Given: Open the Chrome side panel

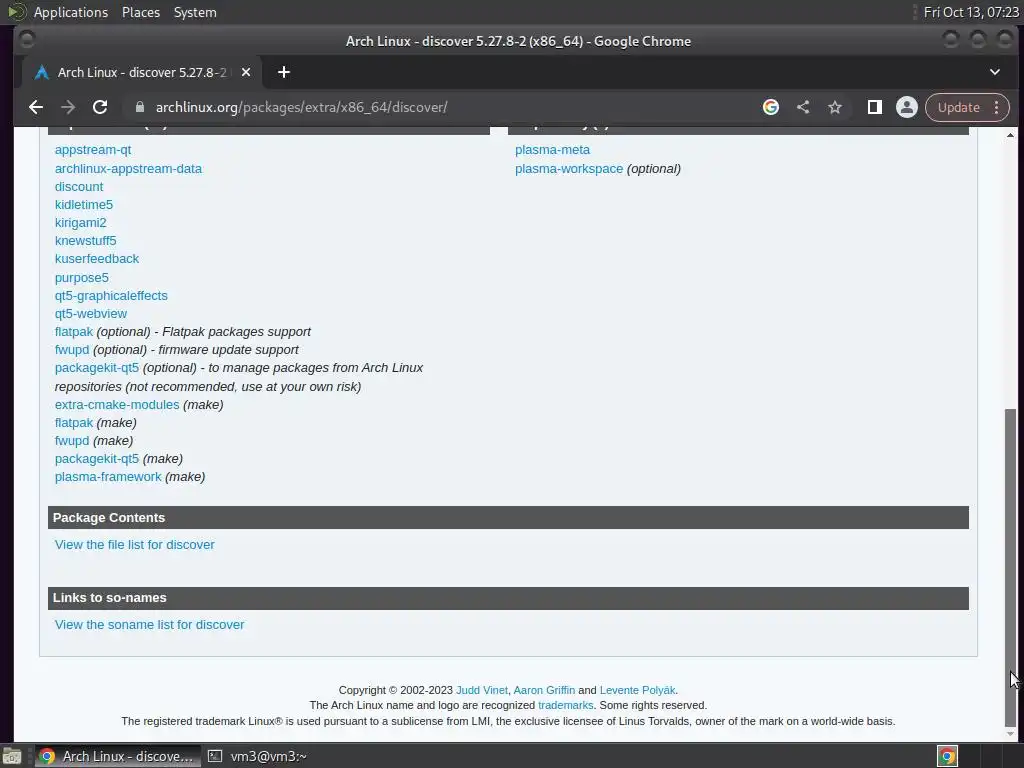Looking at the screenshot, I should point(874,107).
